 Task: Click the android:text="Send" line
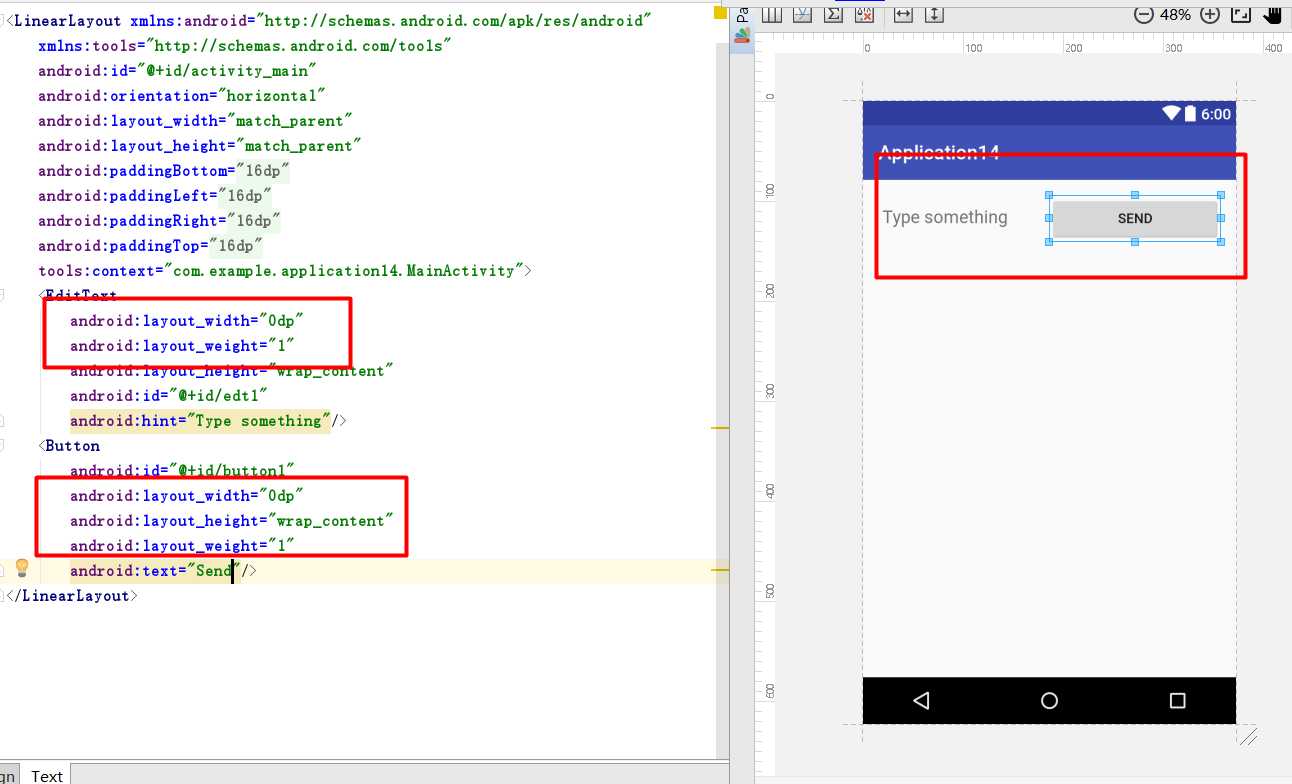pyautogui.click(x=164, y=571)
